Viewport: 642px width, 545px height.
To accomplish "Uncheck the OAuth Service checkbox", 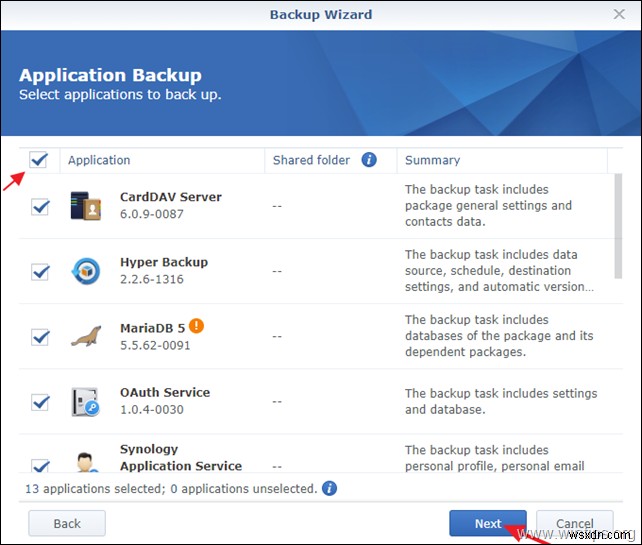I will click(x=40, y=402).
